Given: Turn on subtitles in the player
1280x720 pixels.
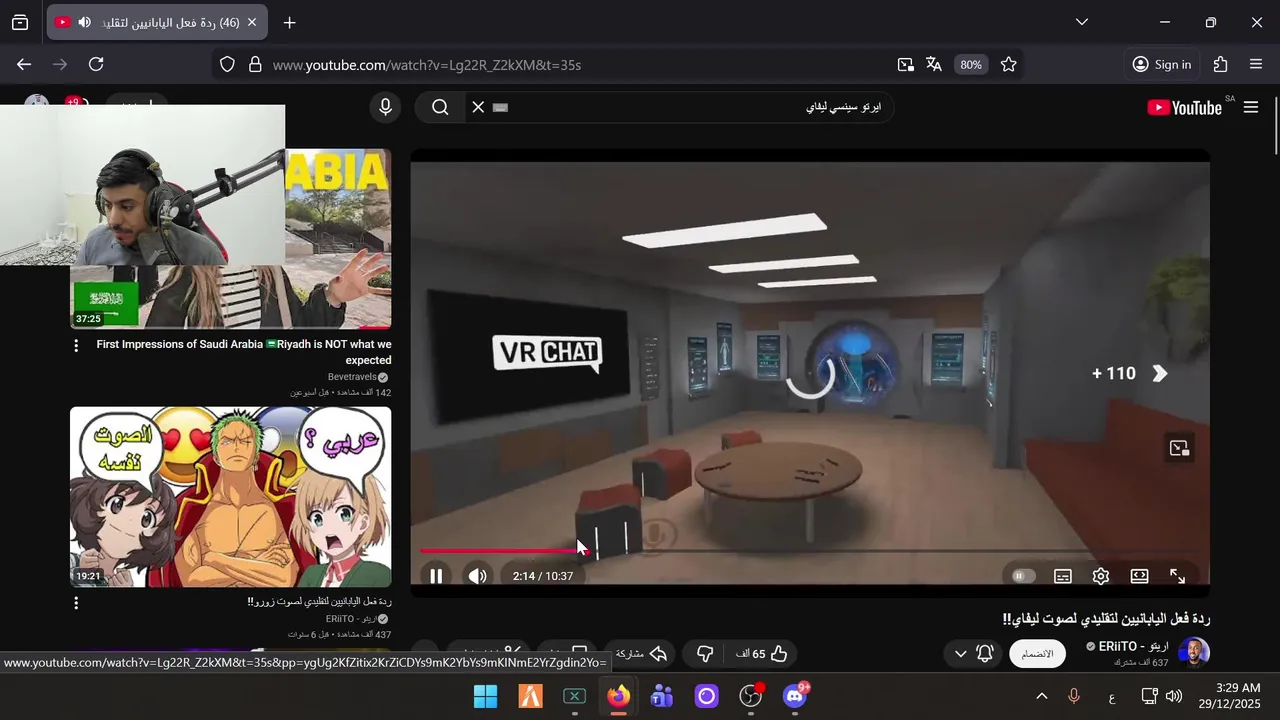Looking at the screenshot, I should (1063, 576).
